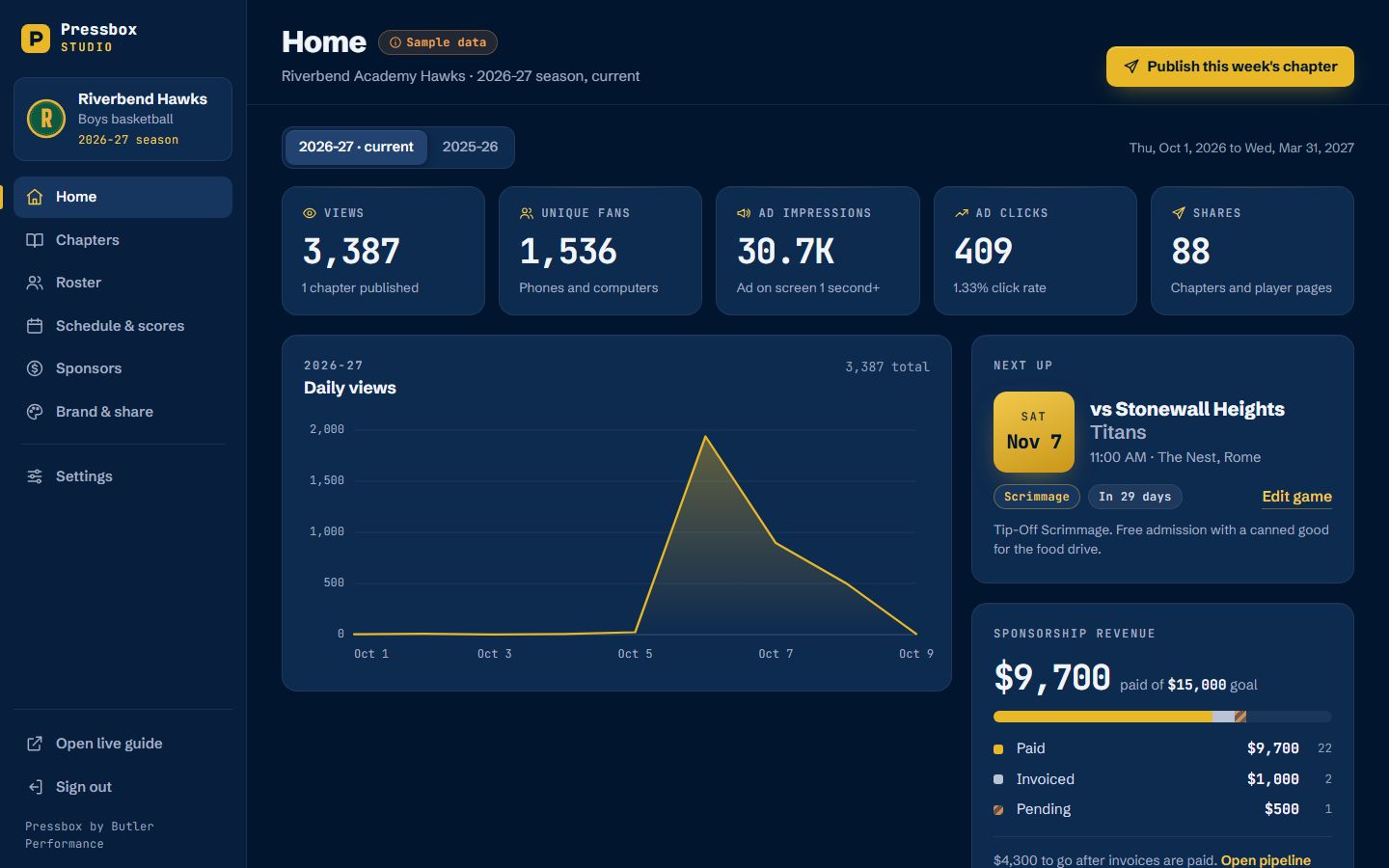
Task: Select Home in the sidebar
Action: coord(123,197)
